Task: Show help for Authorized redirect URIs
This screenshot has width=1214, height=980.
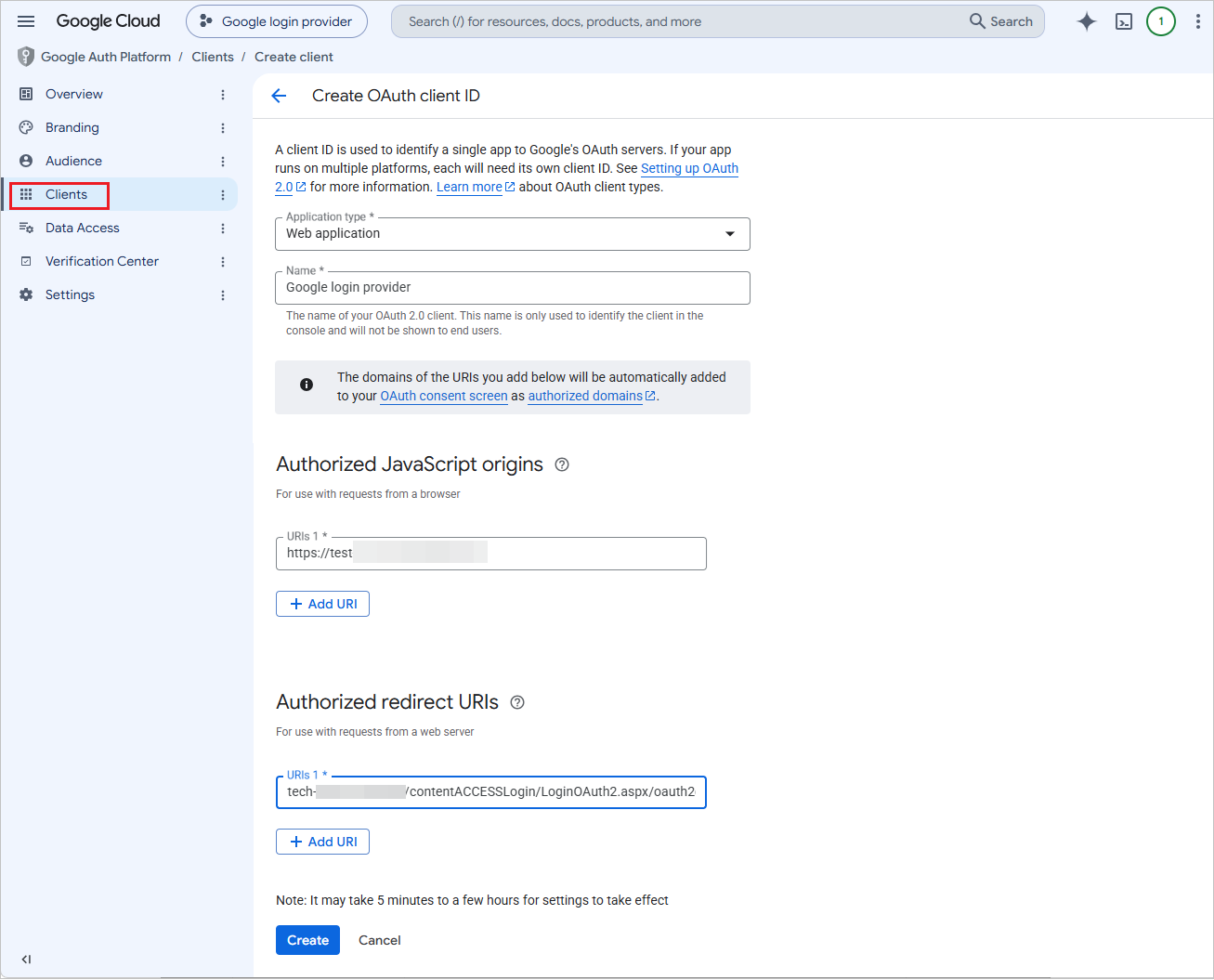Action: (517, 702)
